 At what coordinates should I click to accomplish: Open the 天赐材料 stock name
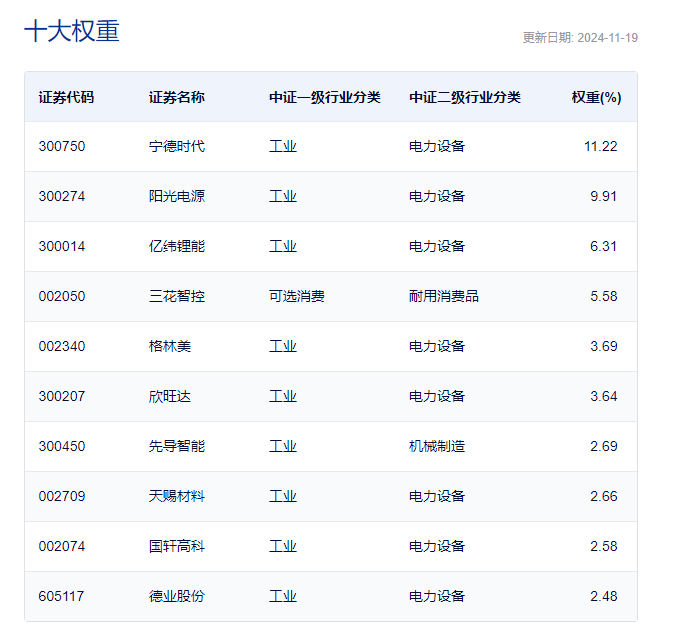tap(176, 496)
